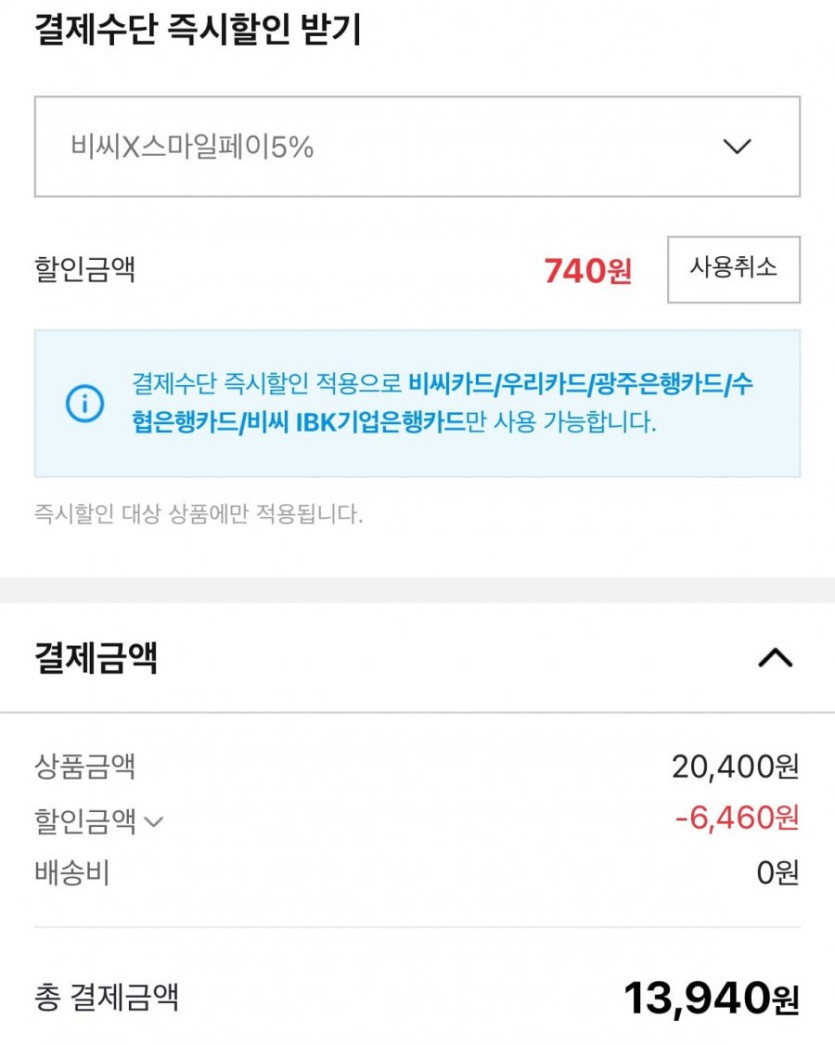Select the 결제수단 즉시할인 받기 heading

pyautogui.click(x=197, y=31)
